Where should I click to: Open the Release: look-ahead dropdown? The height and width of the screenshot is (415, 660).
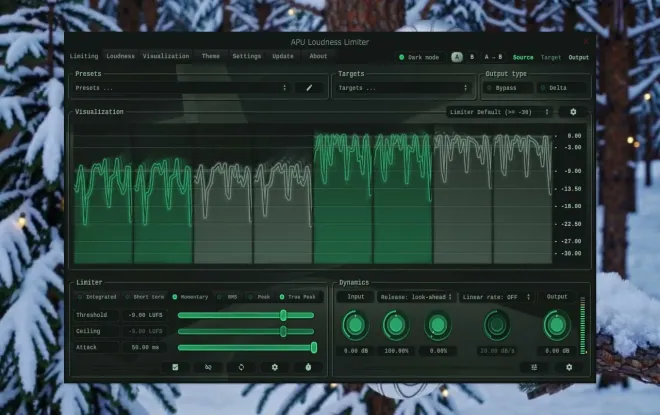click(416, 297)
